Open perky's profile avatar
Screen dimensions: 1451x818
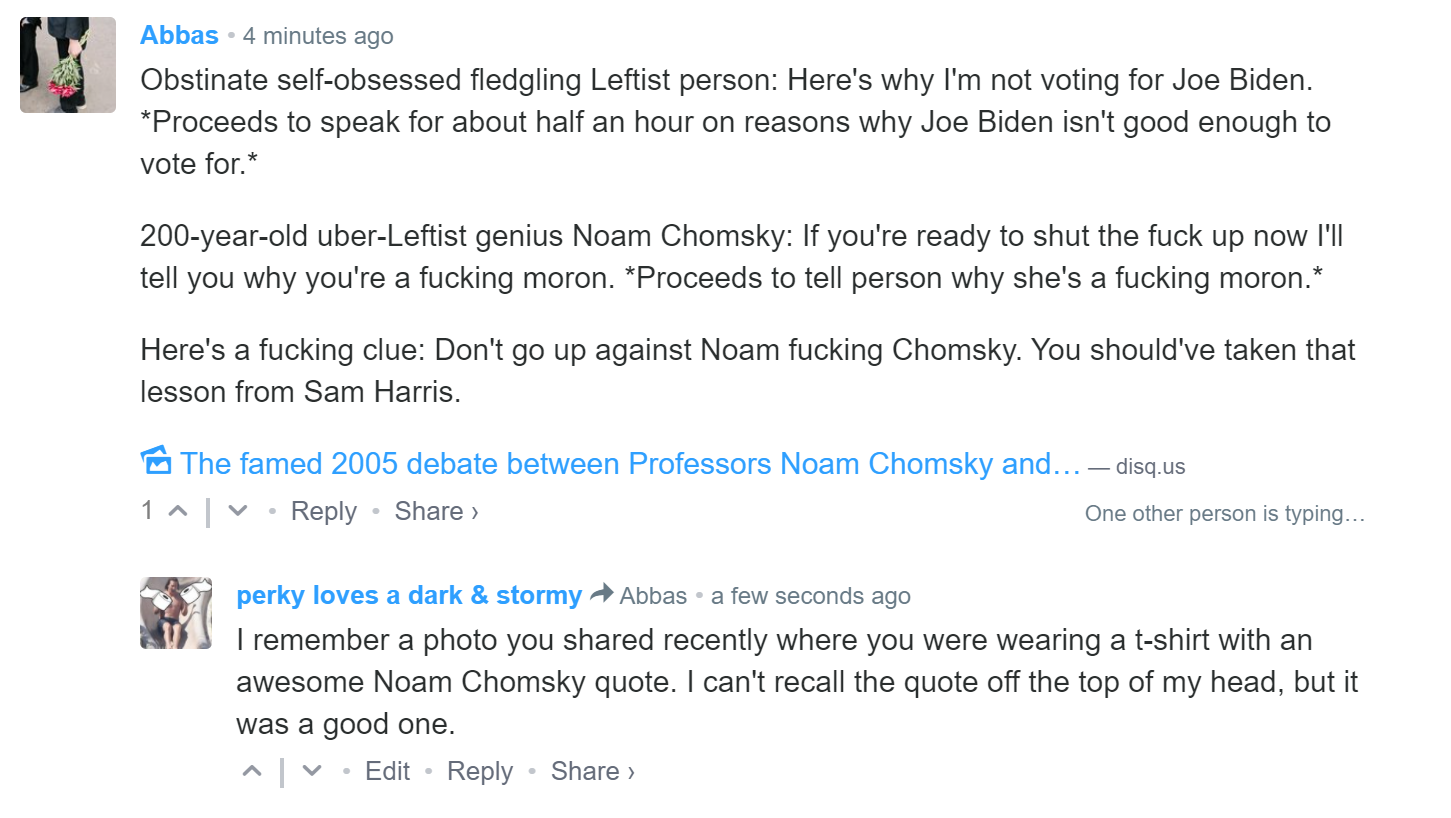176,613
